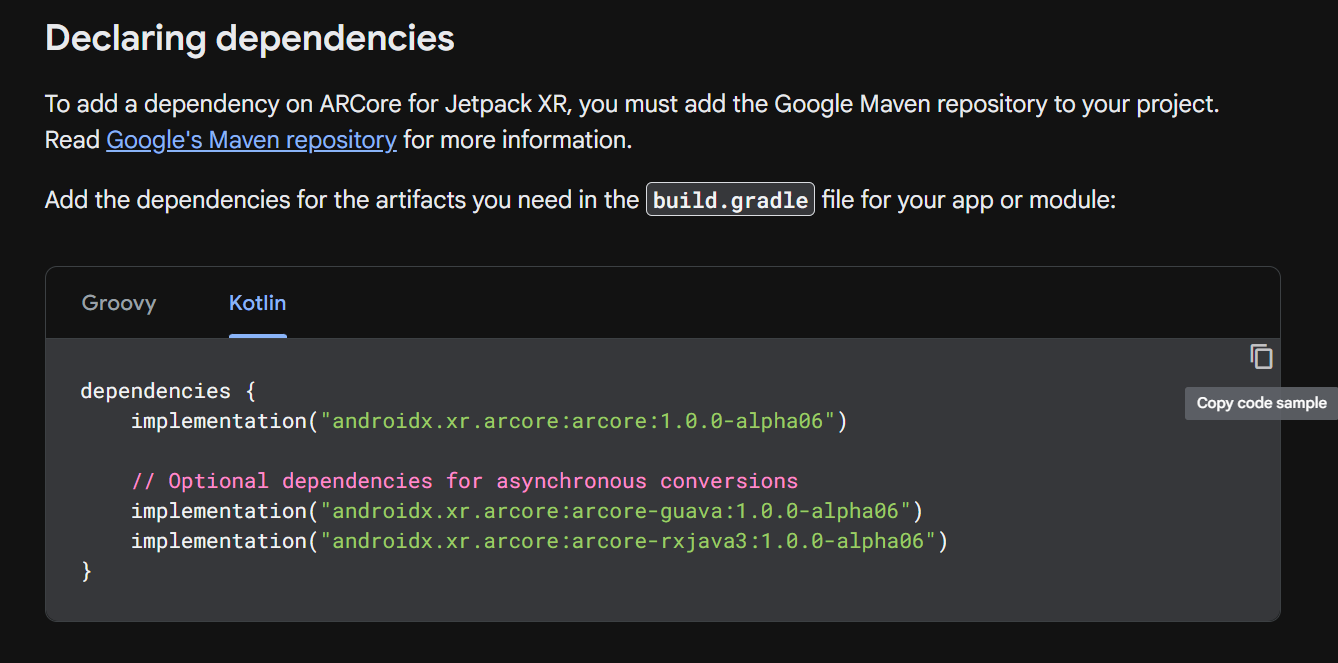The width and height of the screenshot is (1338, 663).
Task: Click the copy code sample icon
Action: click(1261, 356)
